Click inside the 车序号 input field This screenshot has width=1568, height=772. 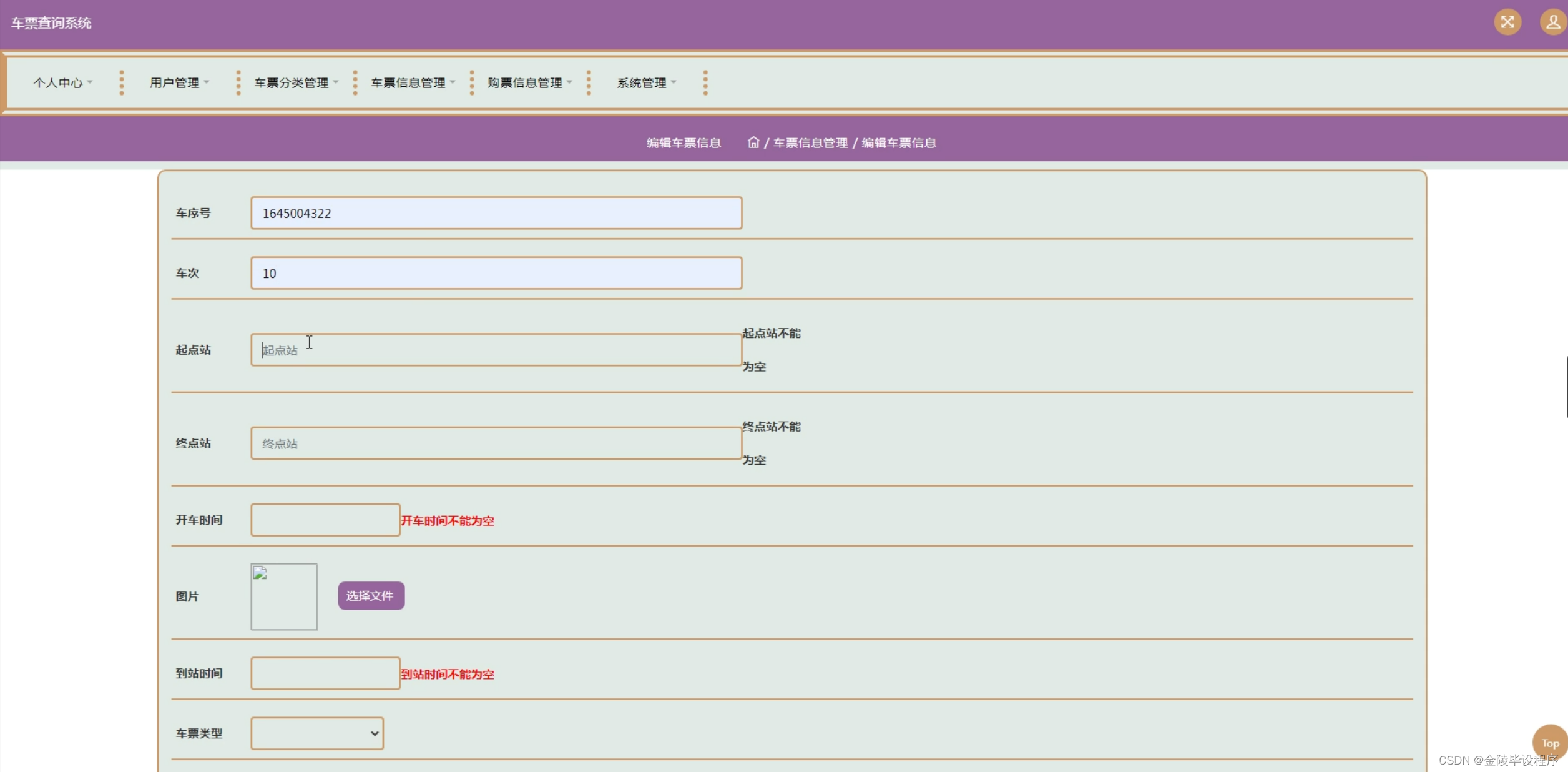point(496,213)
